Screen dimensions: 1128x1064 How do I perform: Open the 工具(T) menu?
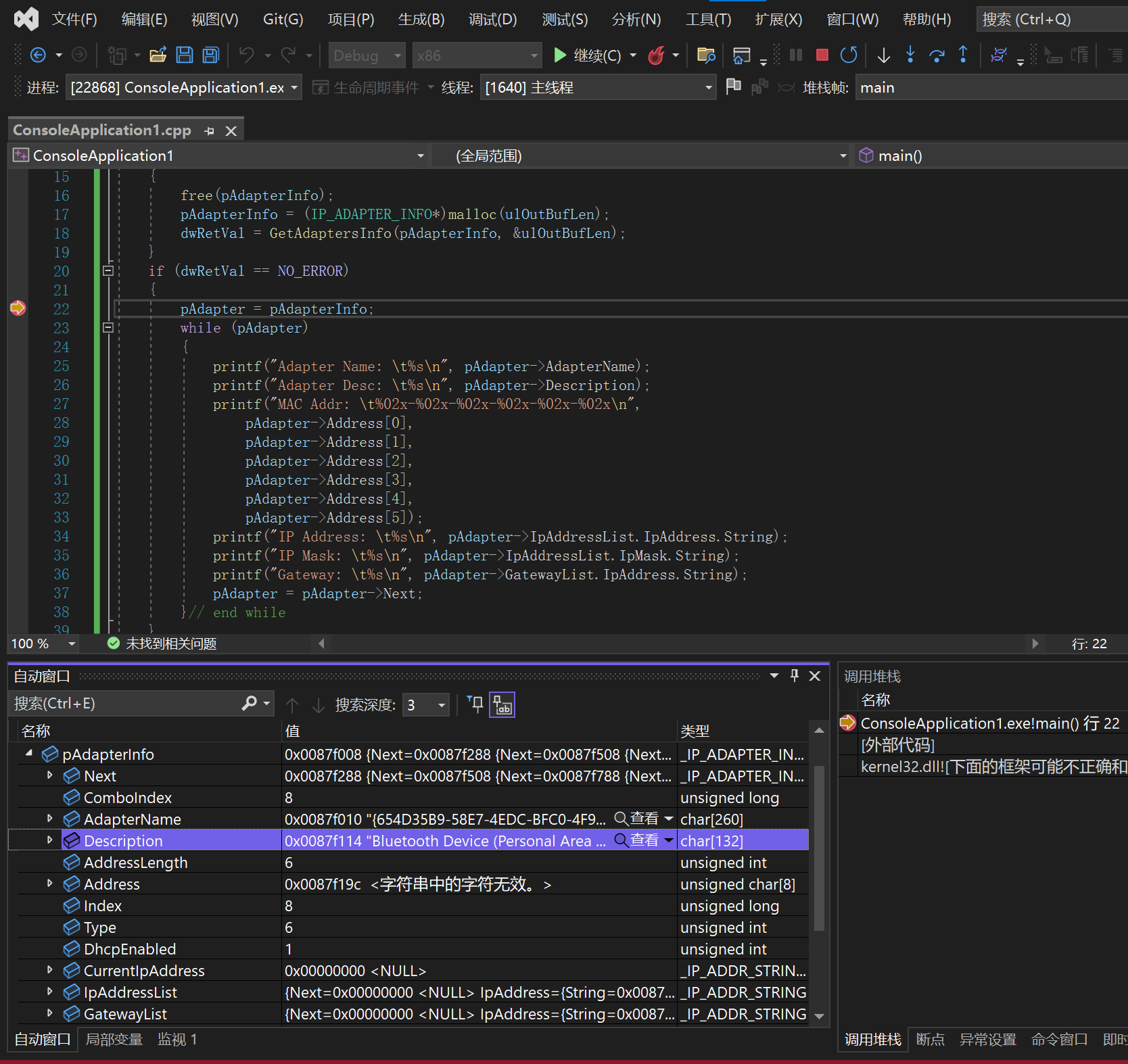click(x=708, y=19)
